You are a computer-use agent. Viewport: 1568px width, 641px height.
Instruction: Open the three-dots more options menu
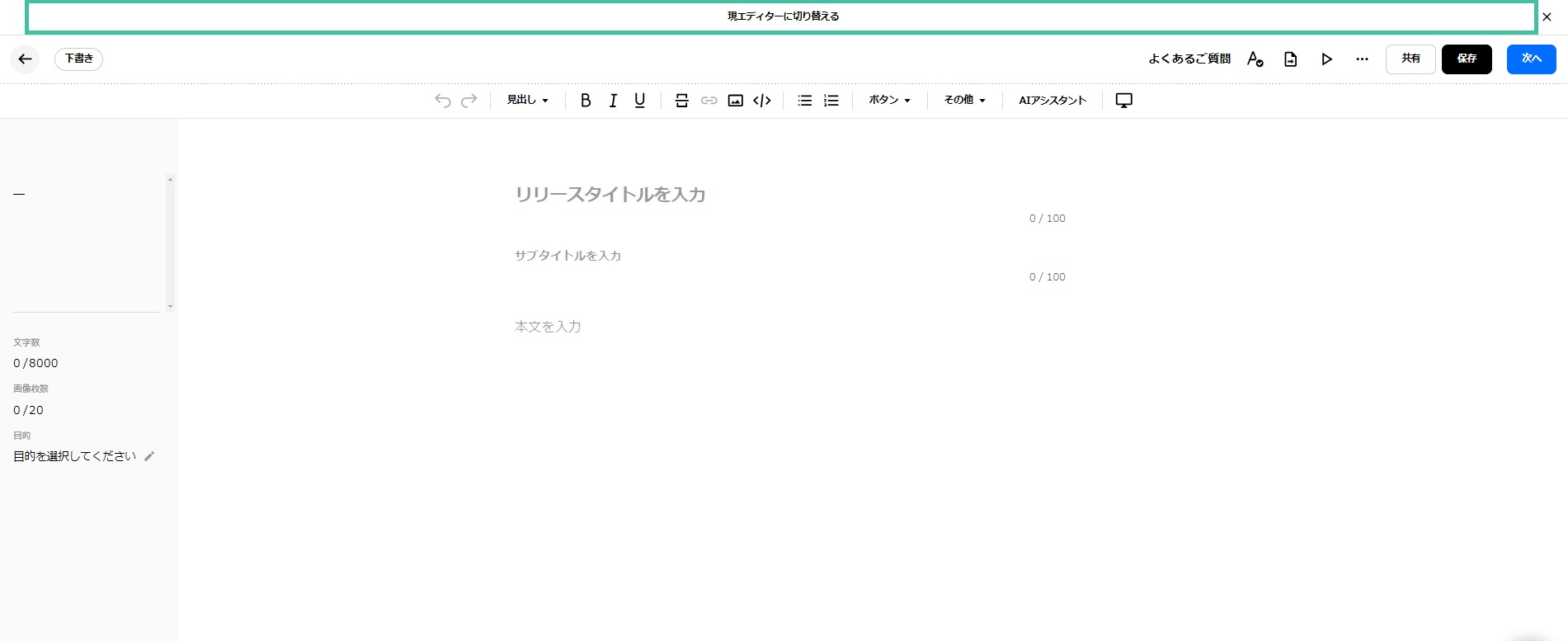coord(1362,59)
